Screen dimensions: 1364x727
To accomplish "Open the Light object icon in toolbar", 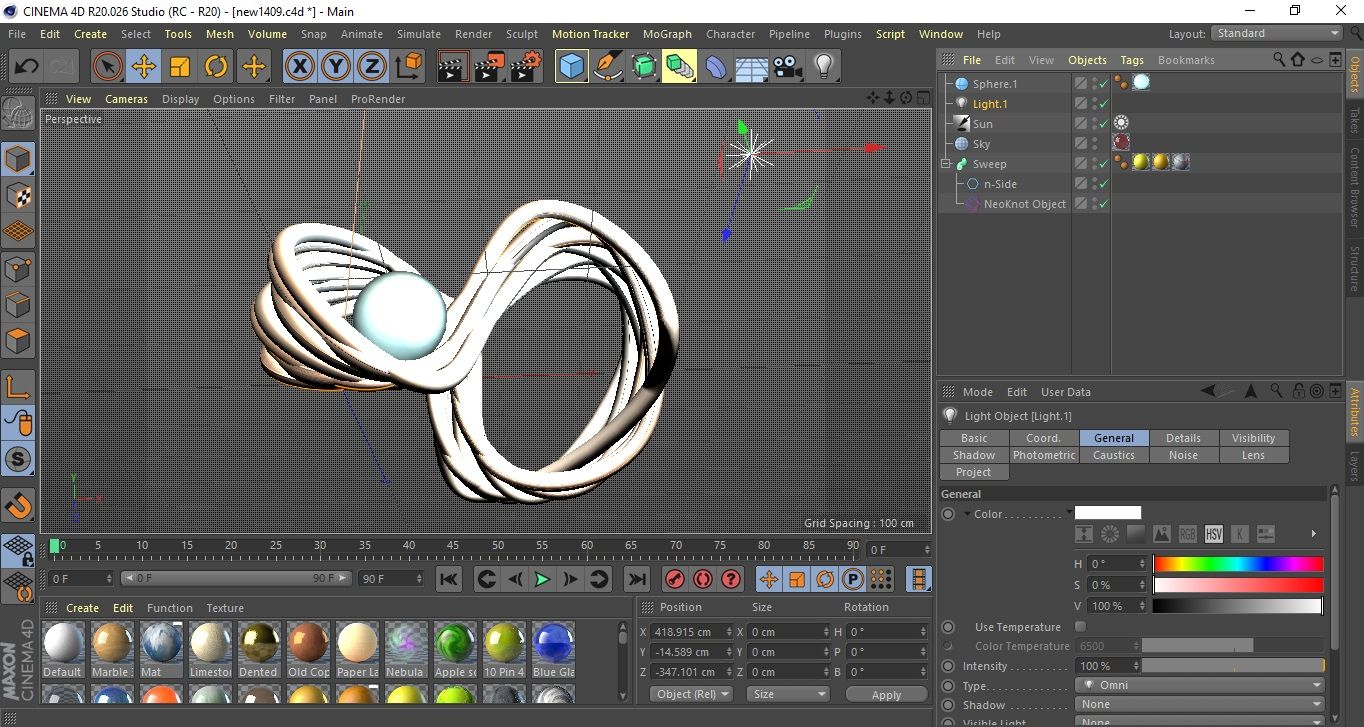I will click(823, 67).
